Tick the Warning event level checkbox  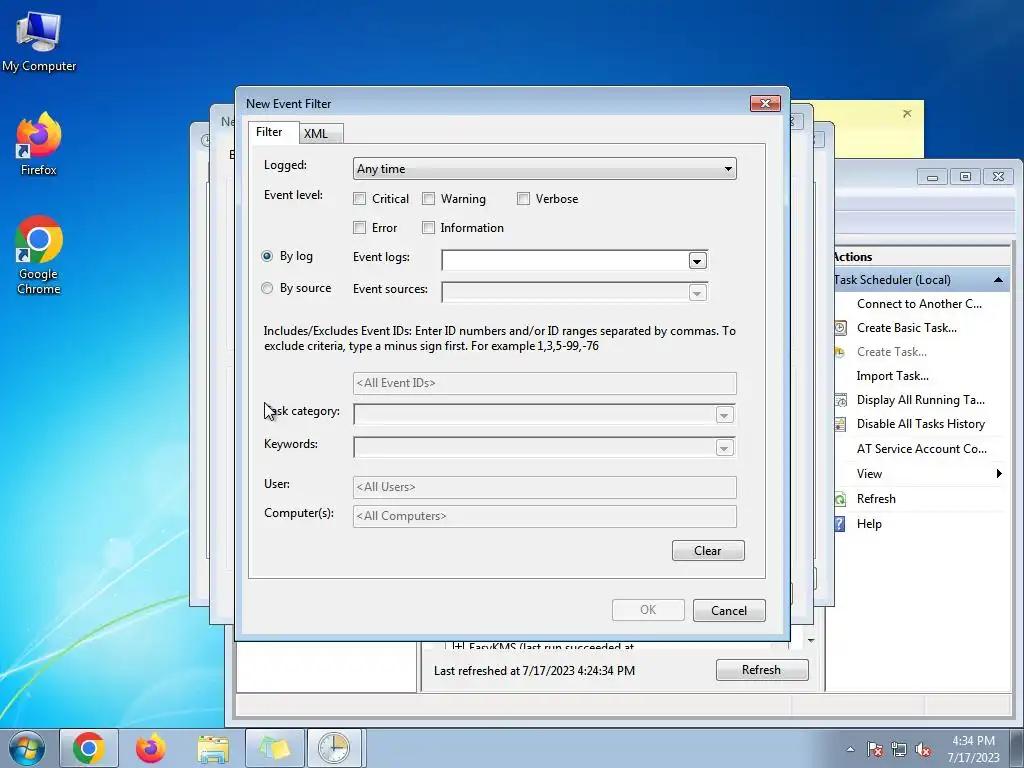(428, 199)
